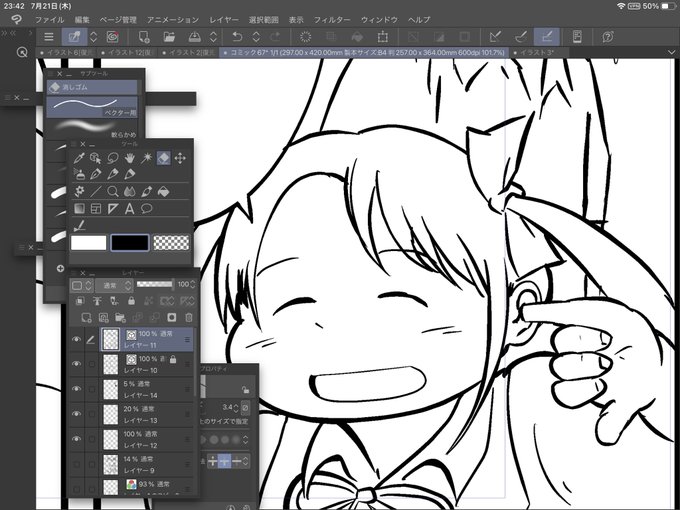Select the Eyedropper tool in tool palette
This screenshot has width=680, height=510.
(x=78, y=158)
